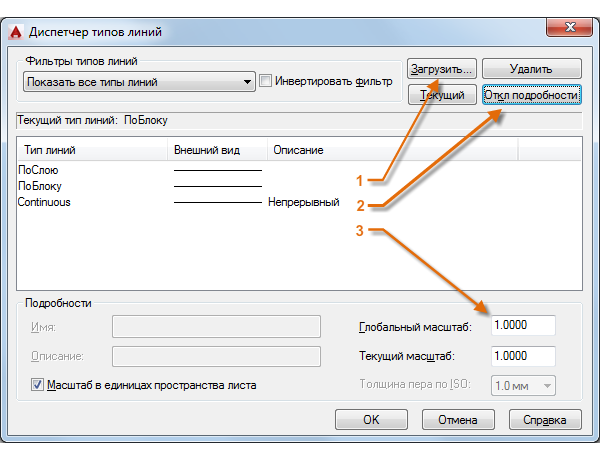
Task: Uncheck the paper space units scale checkbox
Action: coord(39,384)
